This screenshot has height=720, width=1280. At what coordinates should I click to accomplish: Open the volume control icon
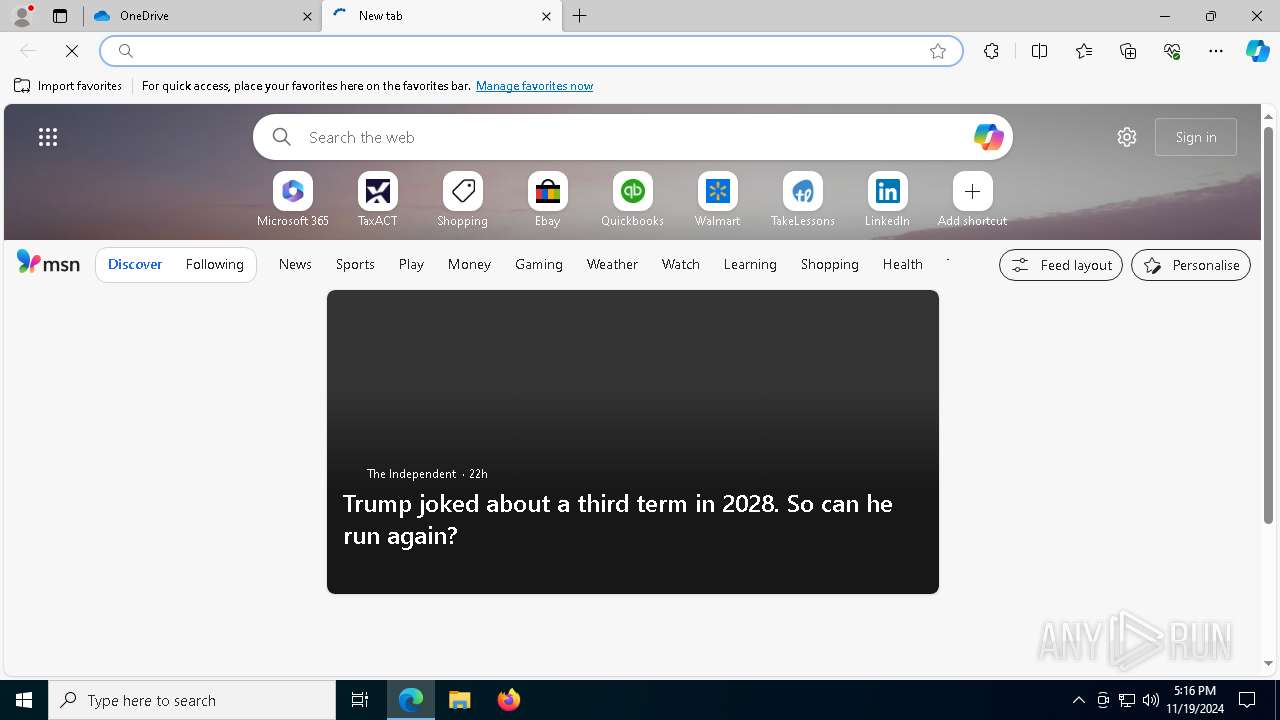click(1151, 700)
